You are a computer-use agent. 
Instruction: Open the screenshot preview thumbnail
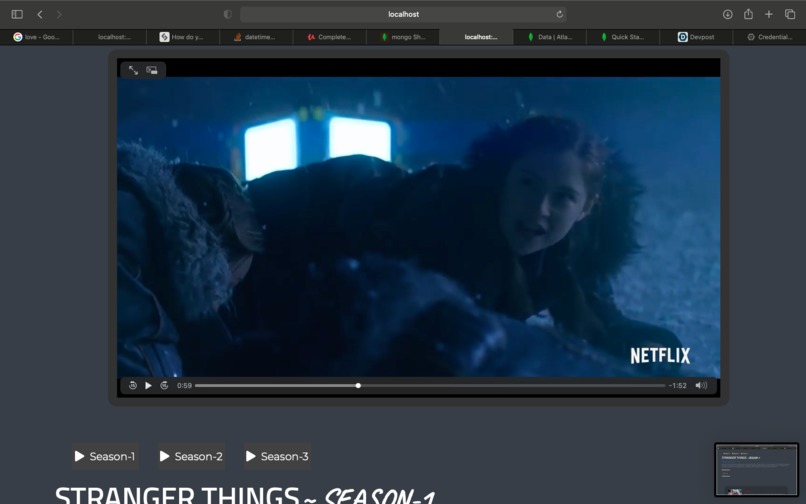756,470
